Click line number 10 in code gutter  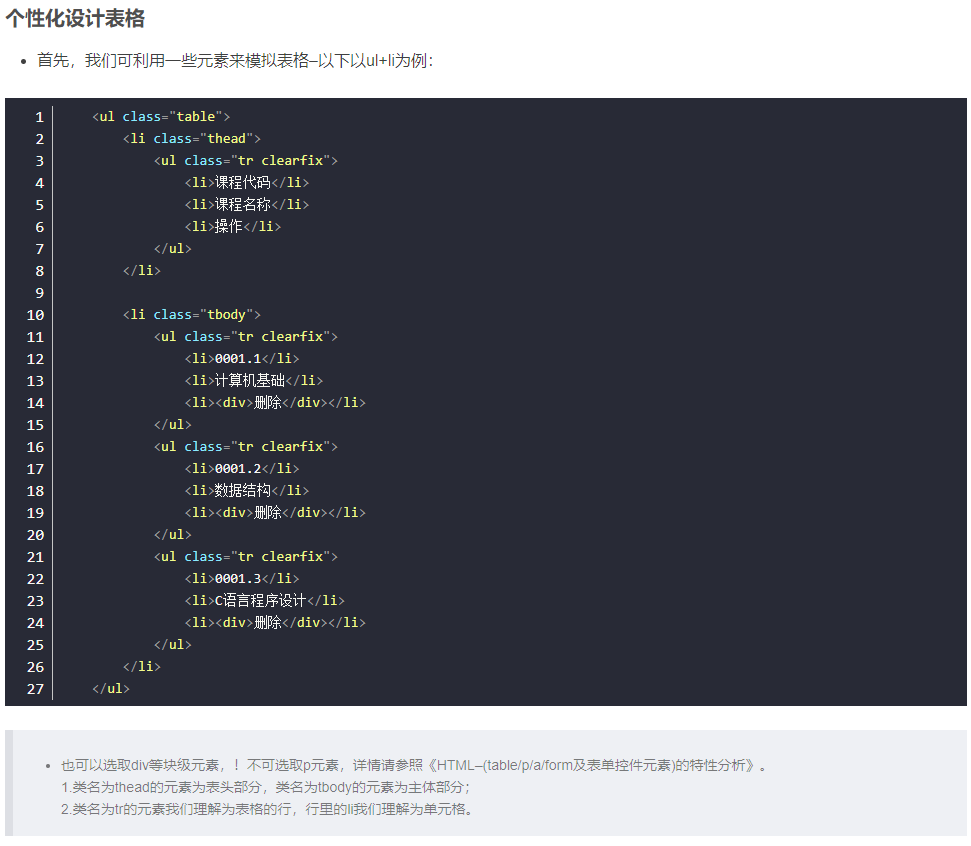click(x=35, y=315)
